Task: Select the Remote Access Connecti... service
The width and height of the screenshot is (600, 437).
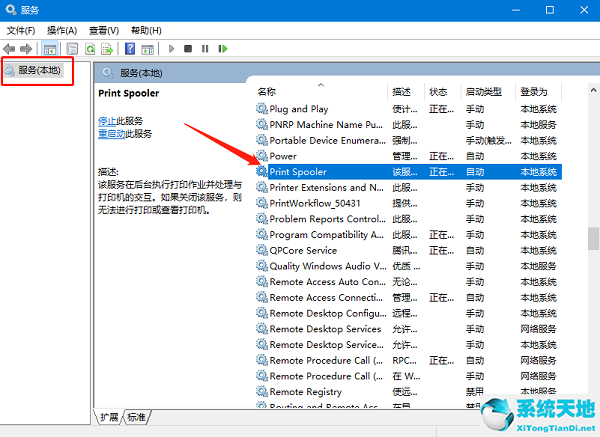Action: [326, 297]
